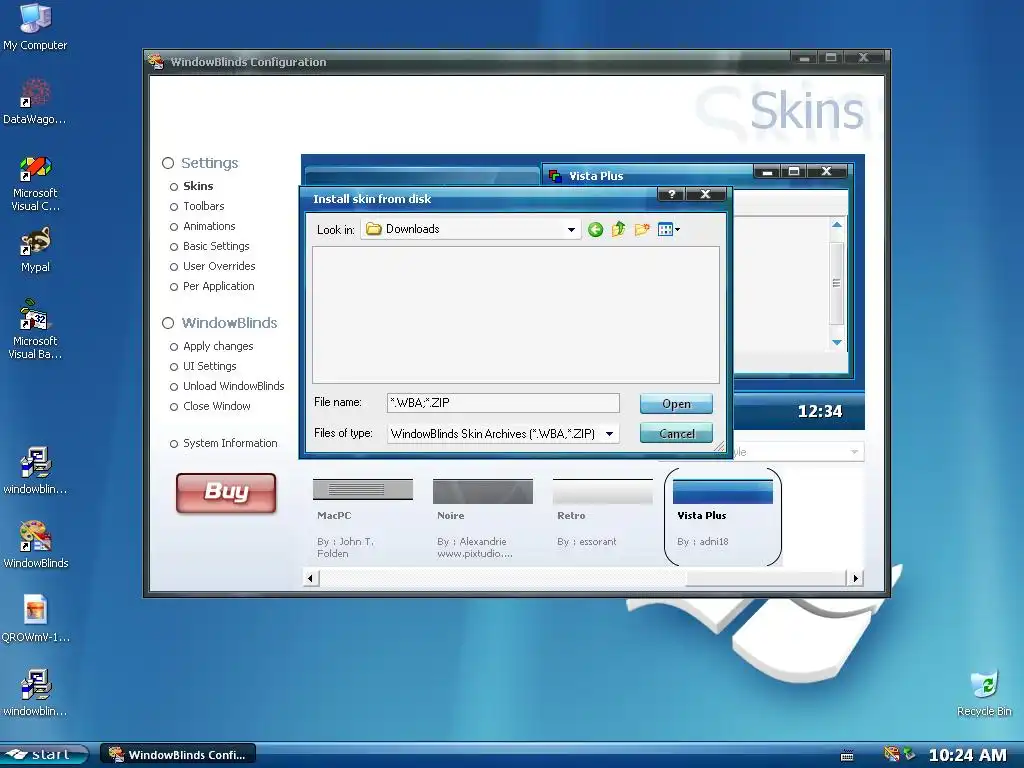The image size is (1024, 768).
Task: Expand the Files of type dropdown
Action: pyautogui.click(x=609, y=434)
